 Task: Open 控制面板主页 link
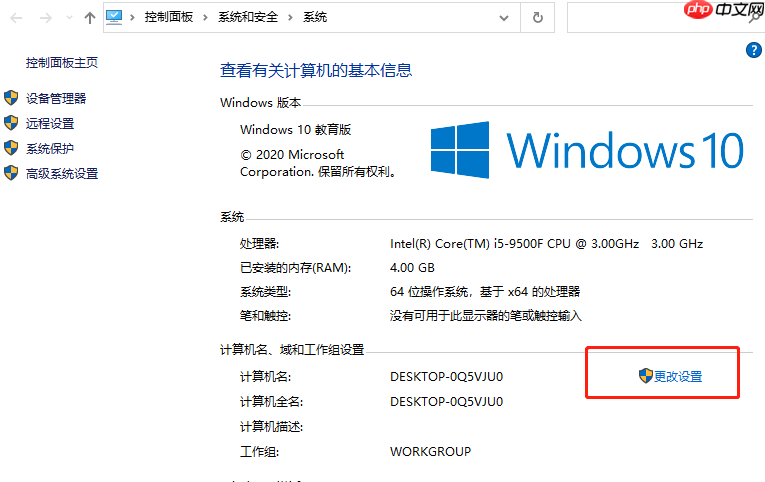coord(62,62)
